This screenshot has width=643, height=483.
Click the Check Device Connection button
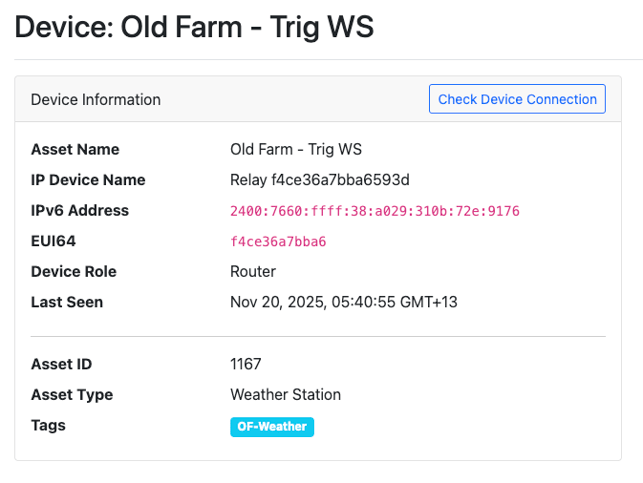tap(517, 99)
